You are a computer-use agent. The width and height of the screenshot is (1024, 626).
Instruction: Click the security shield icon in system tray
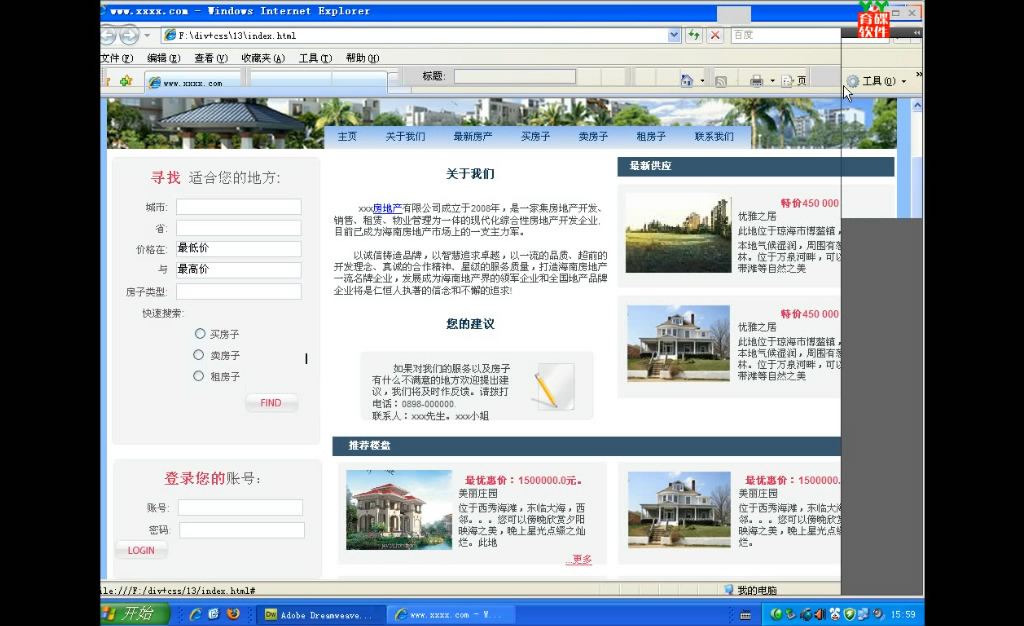(x=850, y=614)
